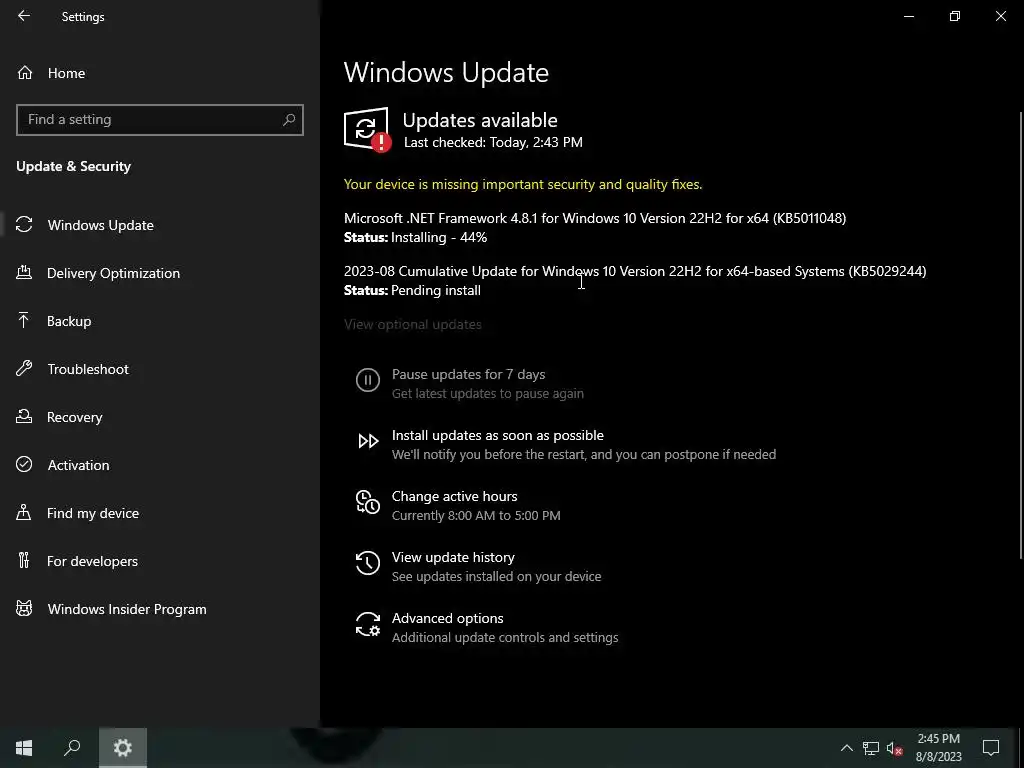Click the history icon for View update history

point(368,563)
